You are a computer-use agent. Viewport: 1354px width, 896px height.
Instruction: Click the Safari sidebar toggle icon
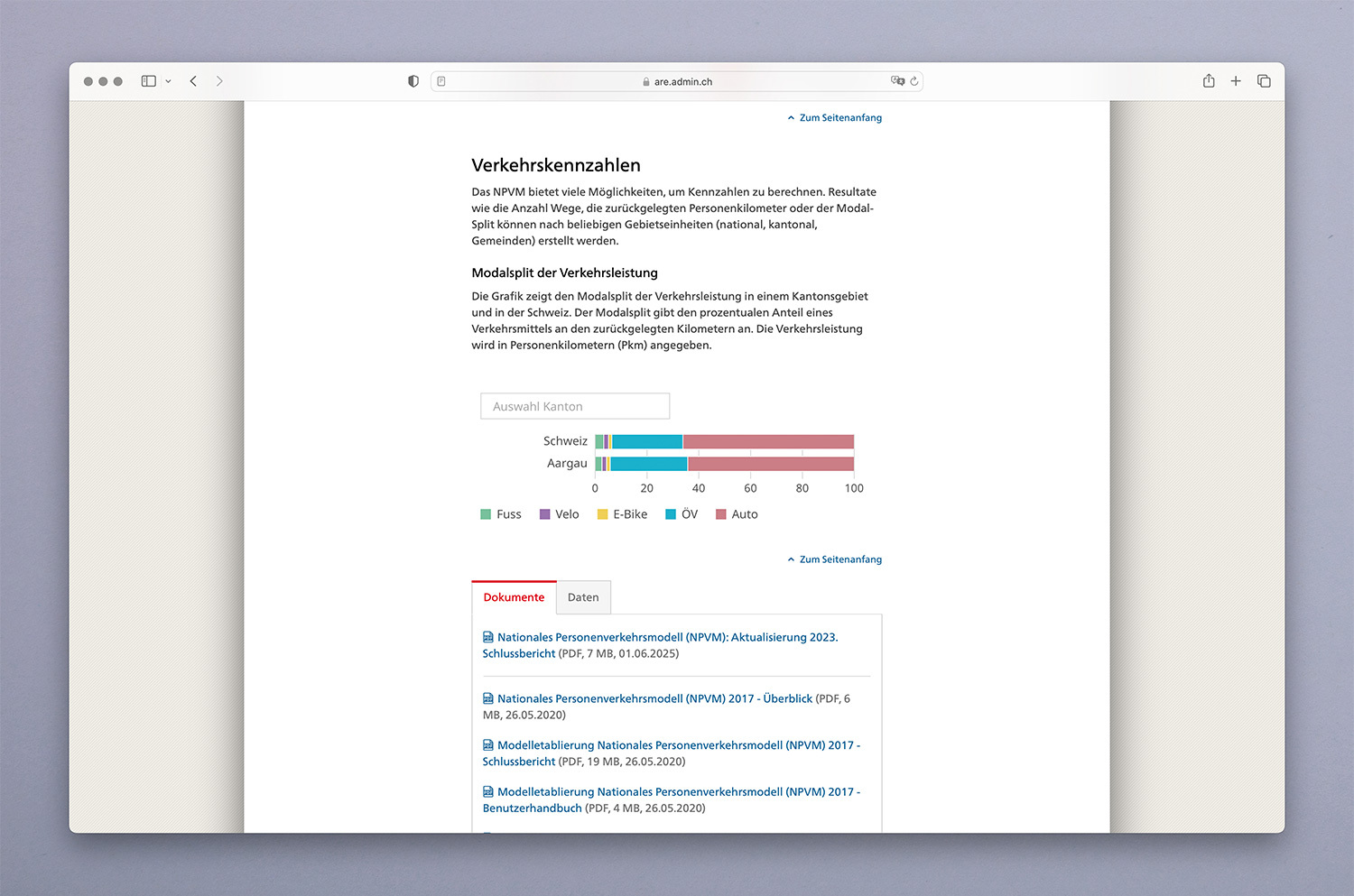click(x=149, y=81)
